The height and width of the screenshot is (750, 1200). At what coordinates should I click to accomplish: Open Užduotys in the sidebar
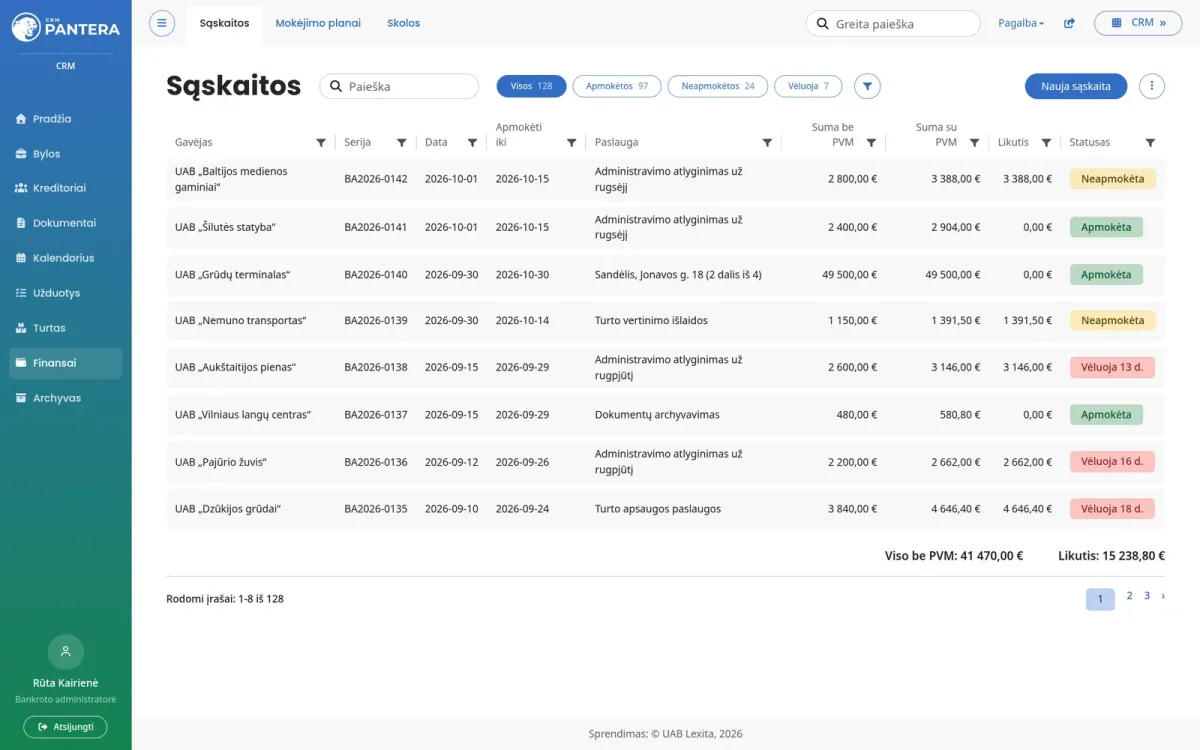[66, 293]
